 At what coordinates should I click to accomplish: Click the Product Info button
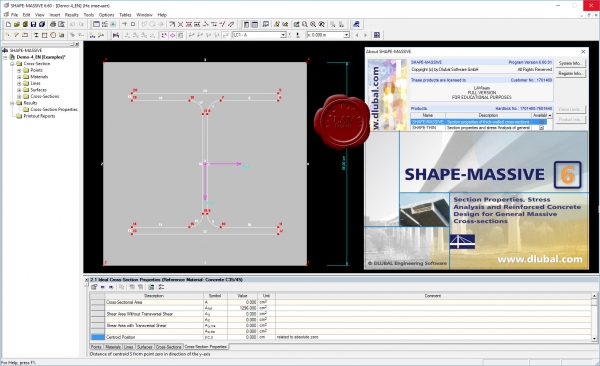(x=570, y=119)
